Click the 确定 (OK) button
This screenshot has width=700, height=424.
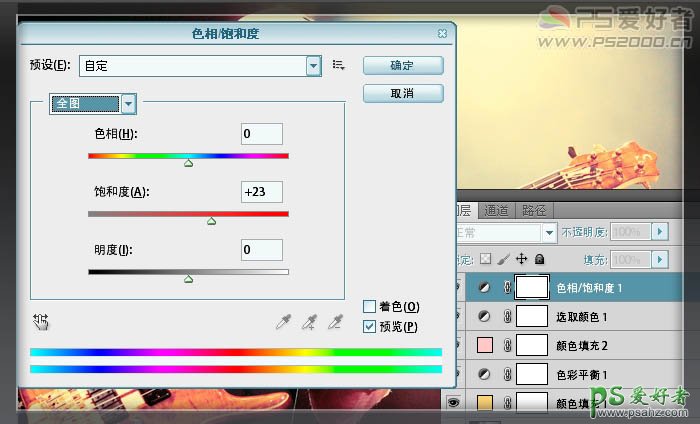[402, 65]
